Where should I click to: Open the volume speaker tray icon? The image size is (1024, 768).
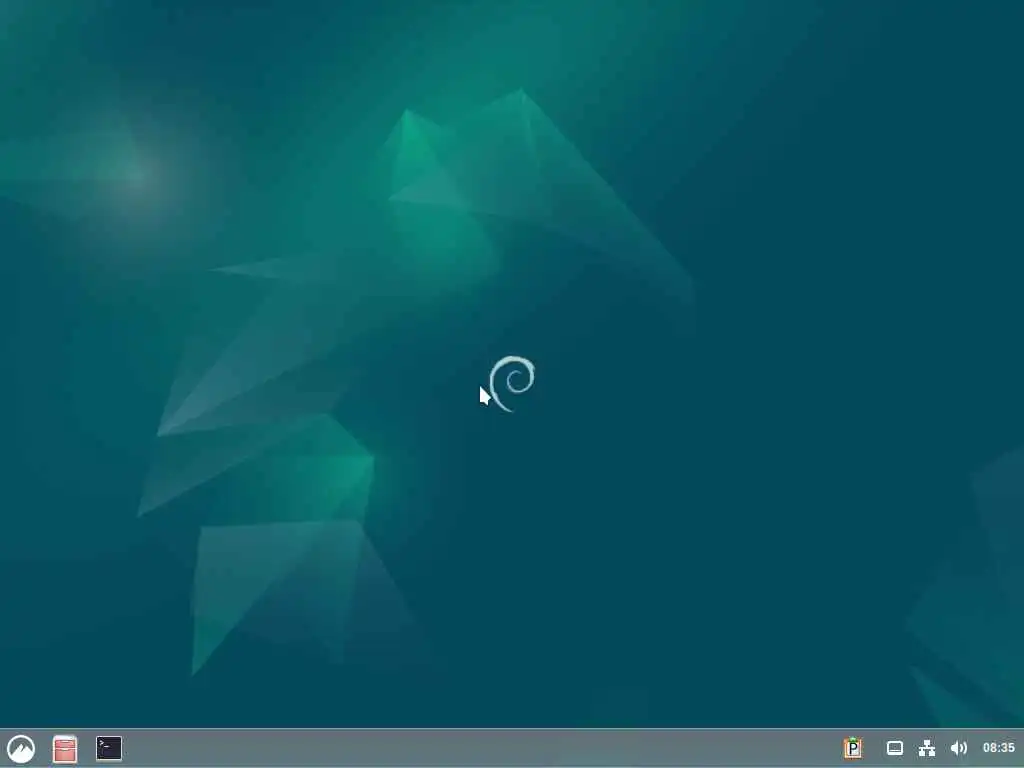point(959,748)
